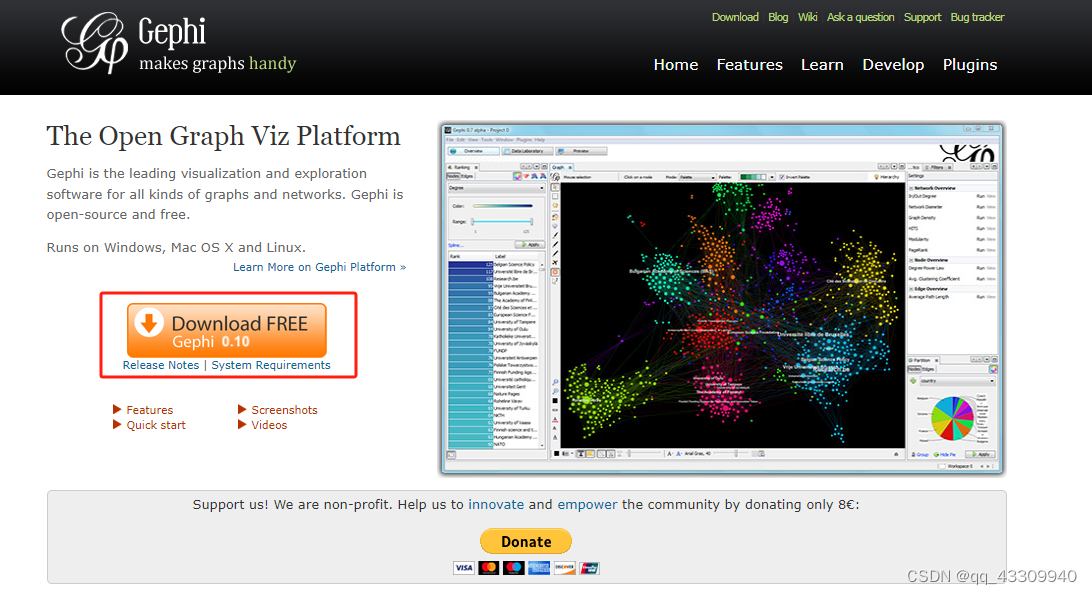
Task: Click the Maestro card icon
Action: [x=514, y=568]
